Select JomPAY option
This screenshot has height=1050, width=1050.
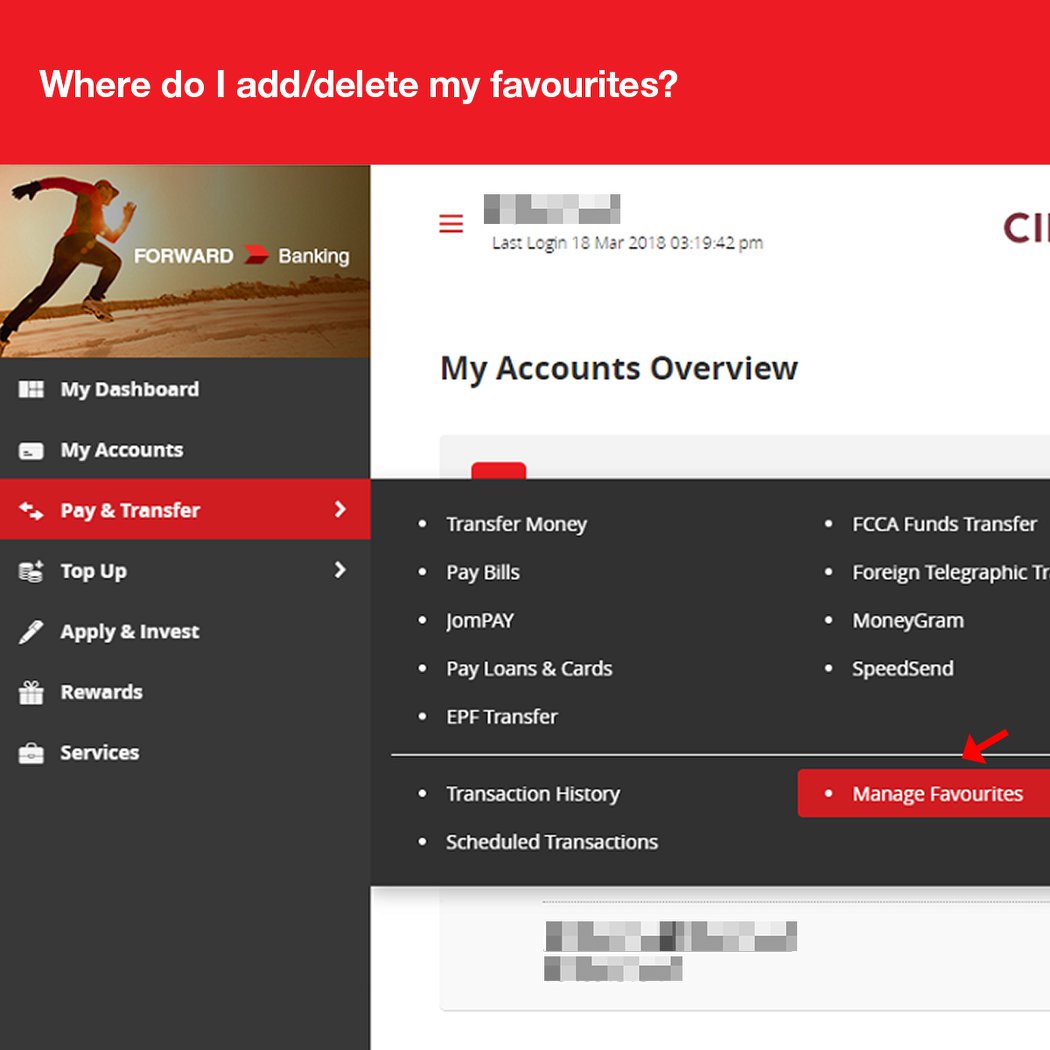(480, 621)
